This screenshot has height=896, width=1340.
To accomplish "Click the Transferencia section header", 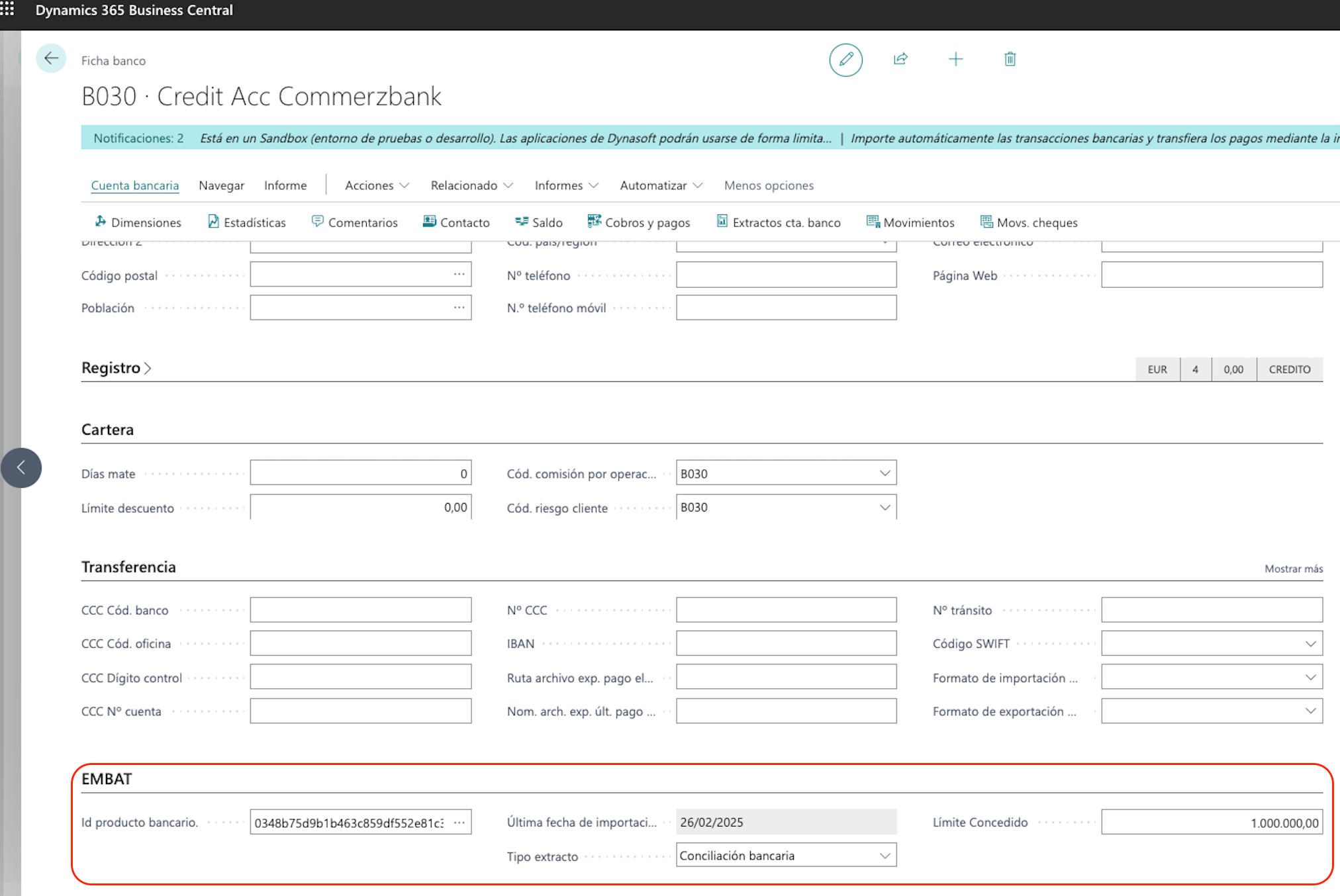I will pyautogui.click(x=128, y=567).
